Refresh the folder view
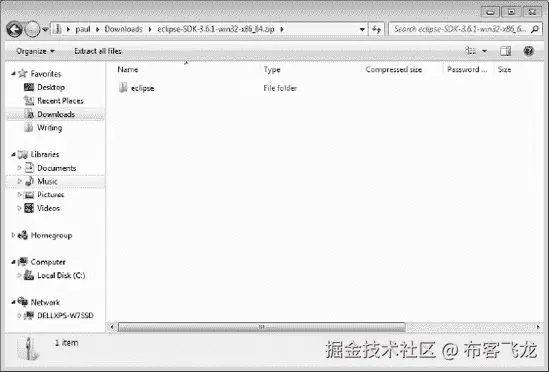The width and height of the screenshot is (549, 372). pos(376,29)
